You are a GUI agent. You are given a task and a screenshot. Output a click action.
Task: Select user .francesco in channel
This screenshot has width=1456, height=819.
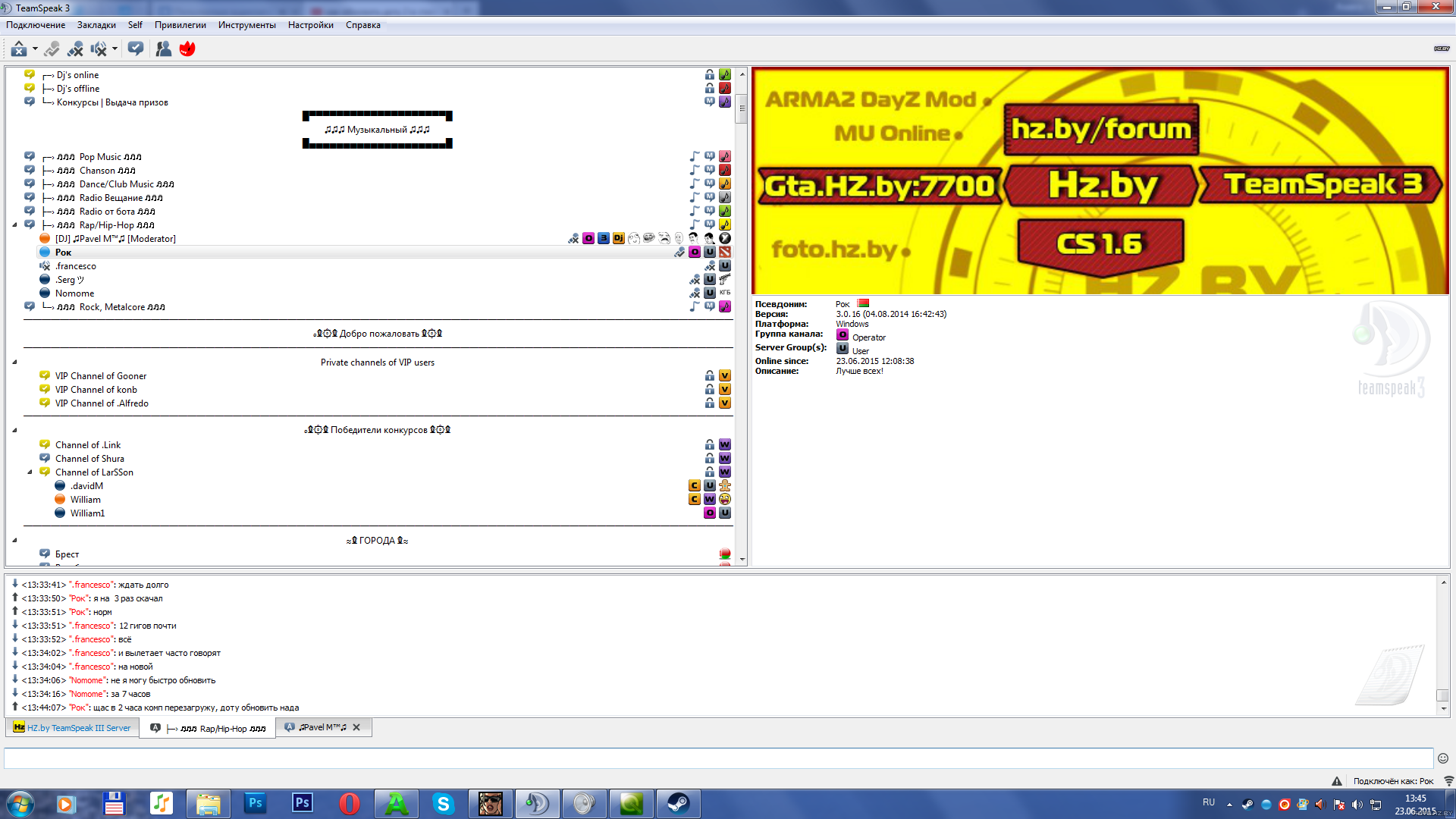coord(76,266)
